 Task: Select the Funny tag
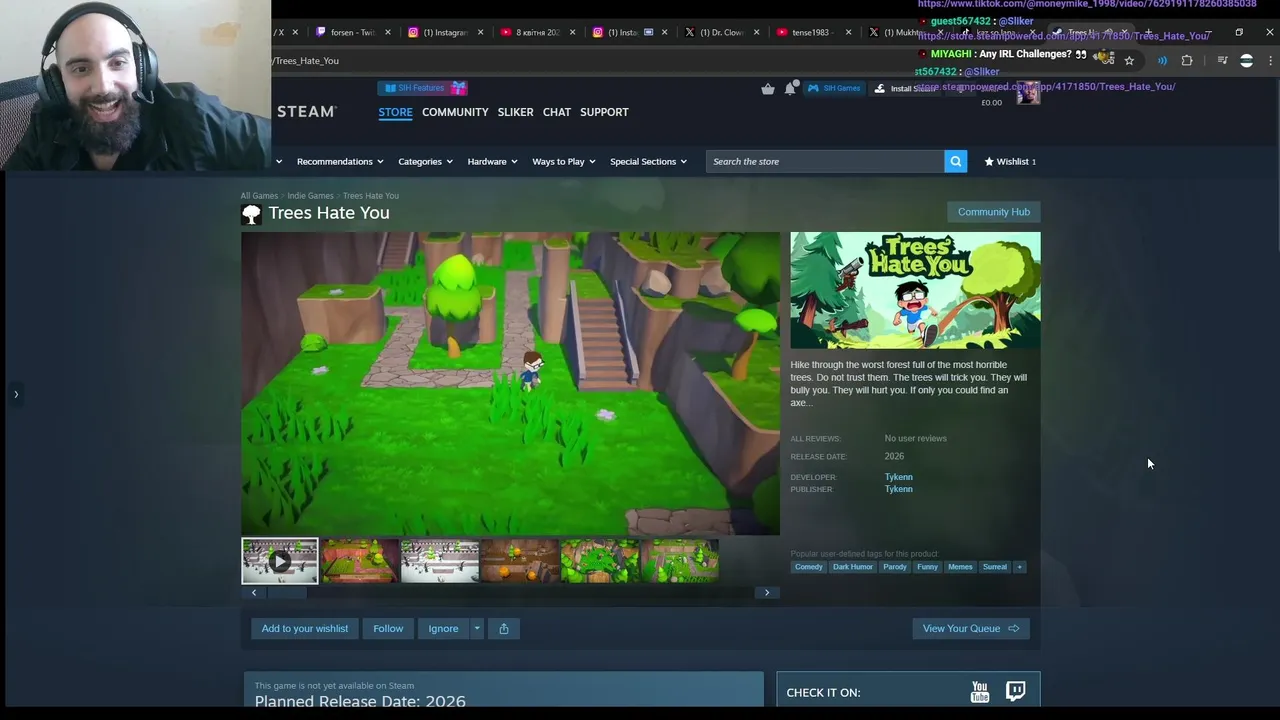pyautogui.click(x=927, y=567)
